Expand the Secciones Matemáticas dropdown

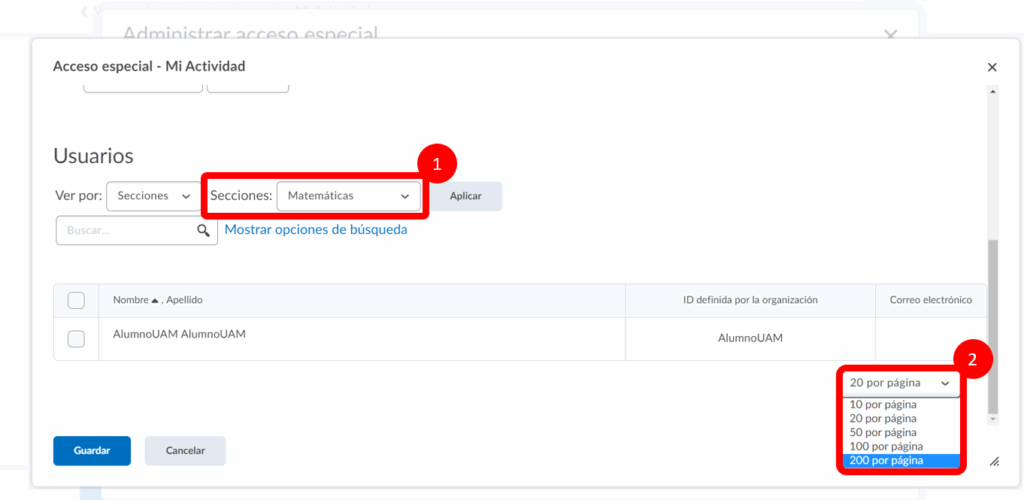[x=348, y=196]
